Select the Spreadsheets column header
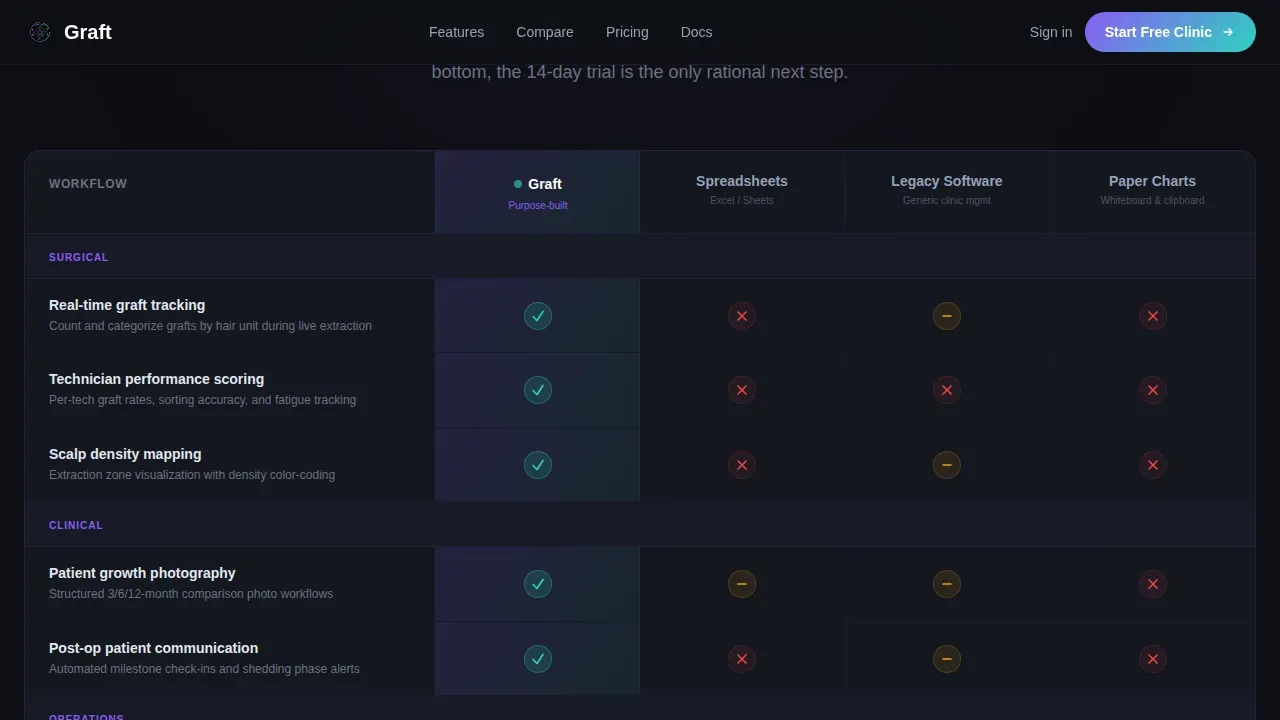The image size is (1280, 720). pos(742,189)
